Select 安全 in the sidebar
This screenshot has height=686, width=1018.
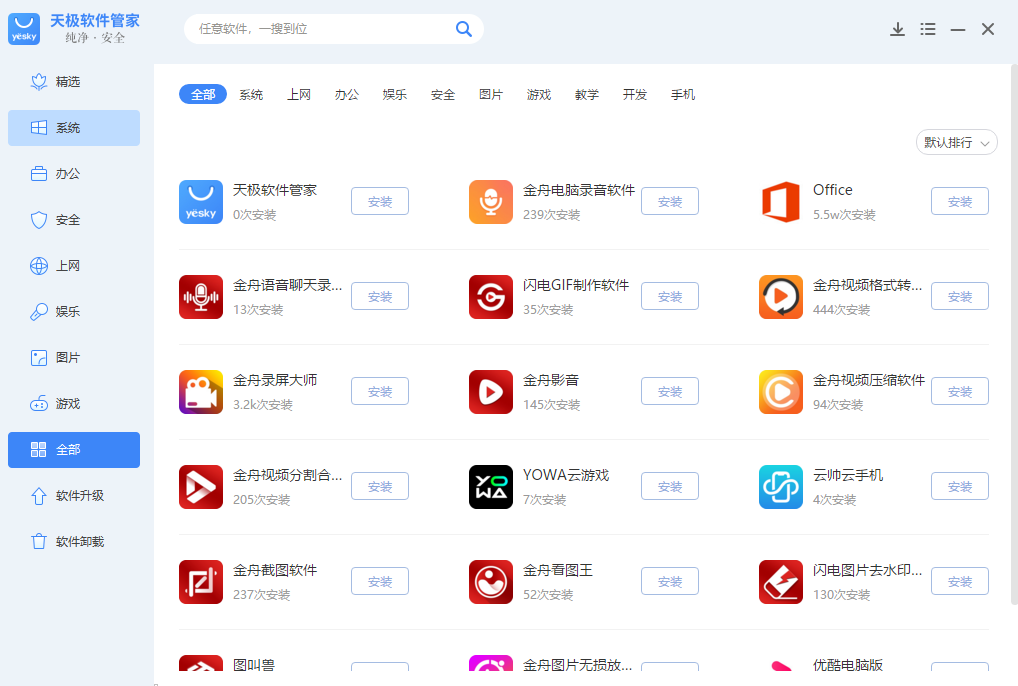74,220
